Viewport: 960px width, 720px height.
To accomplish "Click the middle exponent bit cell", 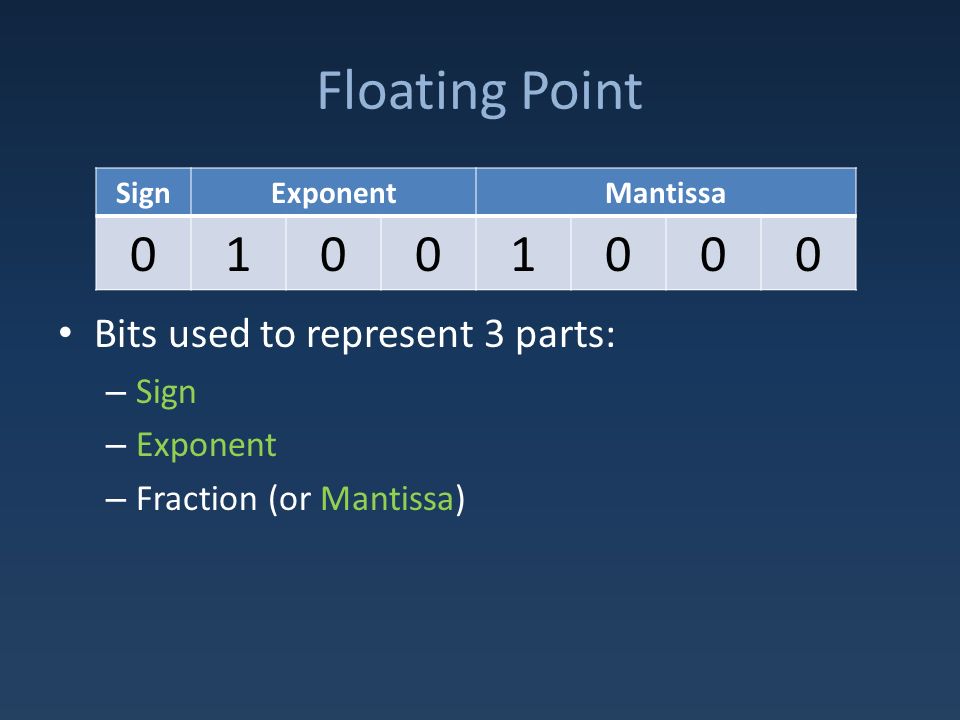I will (x=333, y=253).
